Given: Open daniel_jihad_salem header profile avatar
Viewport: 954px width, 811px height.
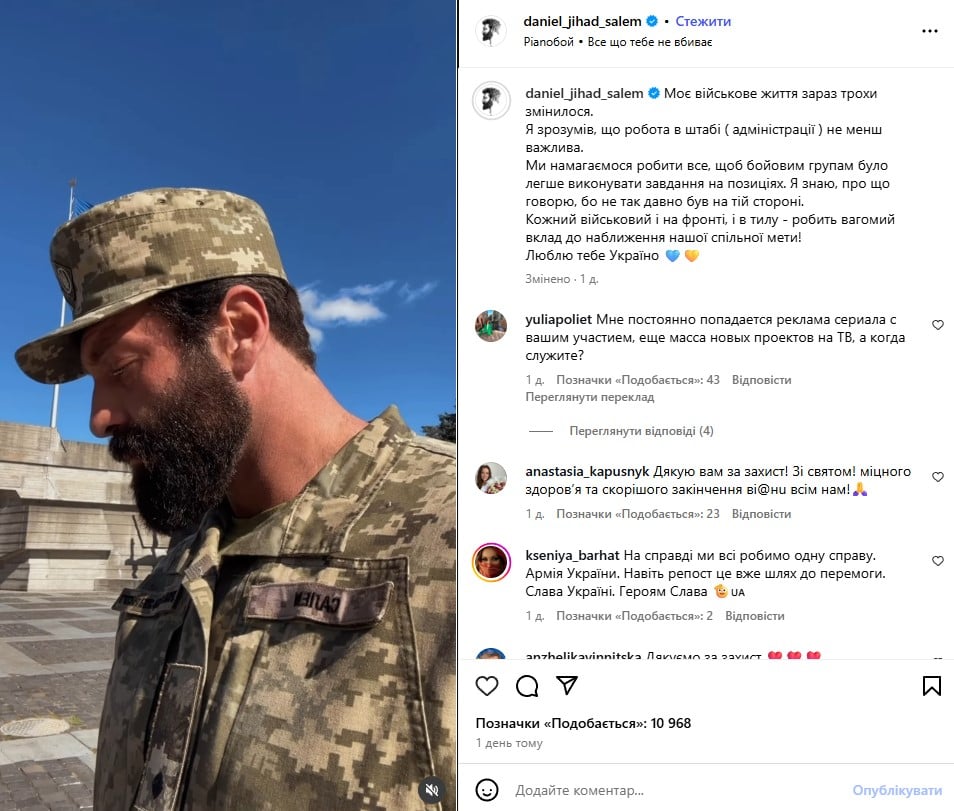Looking at the screenshot, I should click(x=490, y=31).
